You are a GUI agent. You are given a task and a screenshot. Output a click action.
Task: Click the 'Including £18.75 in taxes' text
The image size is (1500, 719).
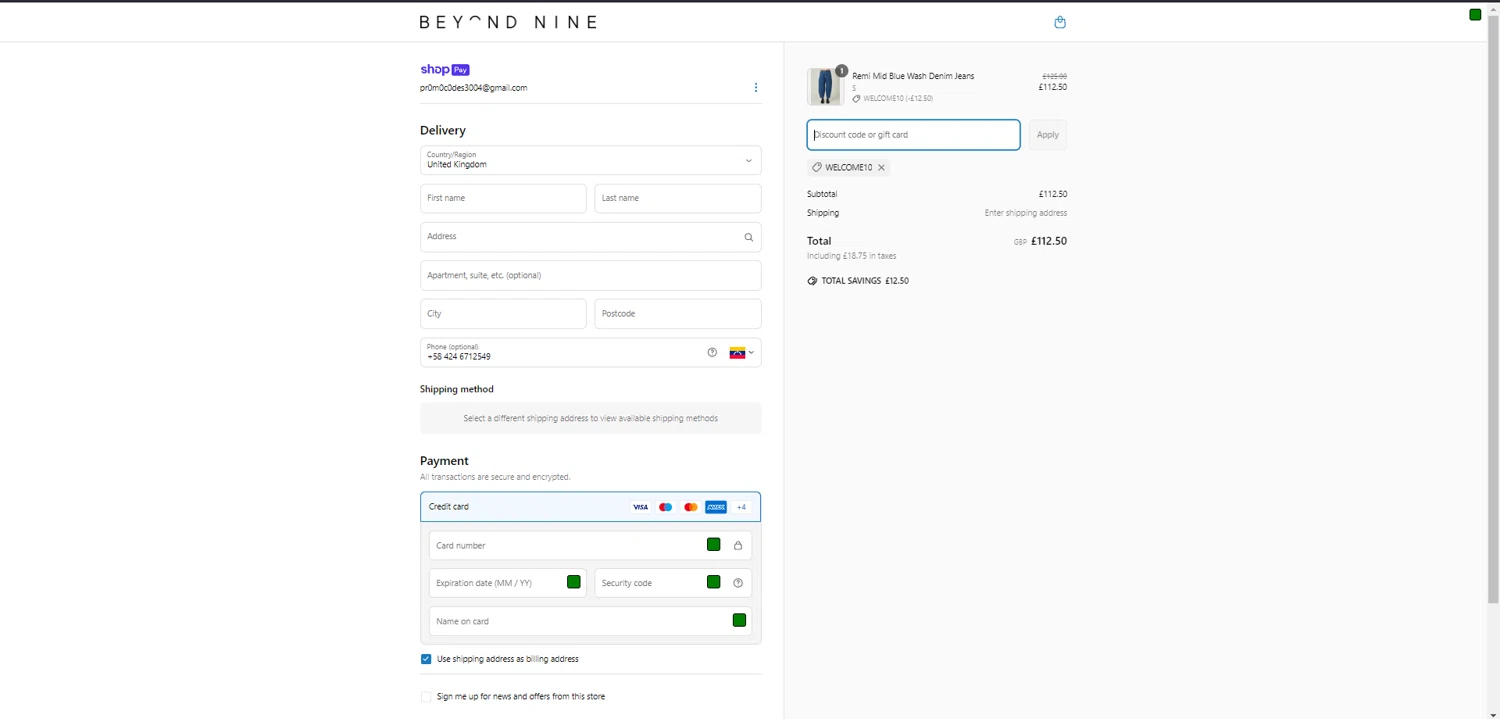point(851,256)
